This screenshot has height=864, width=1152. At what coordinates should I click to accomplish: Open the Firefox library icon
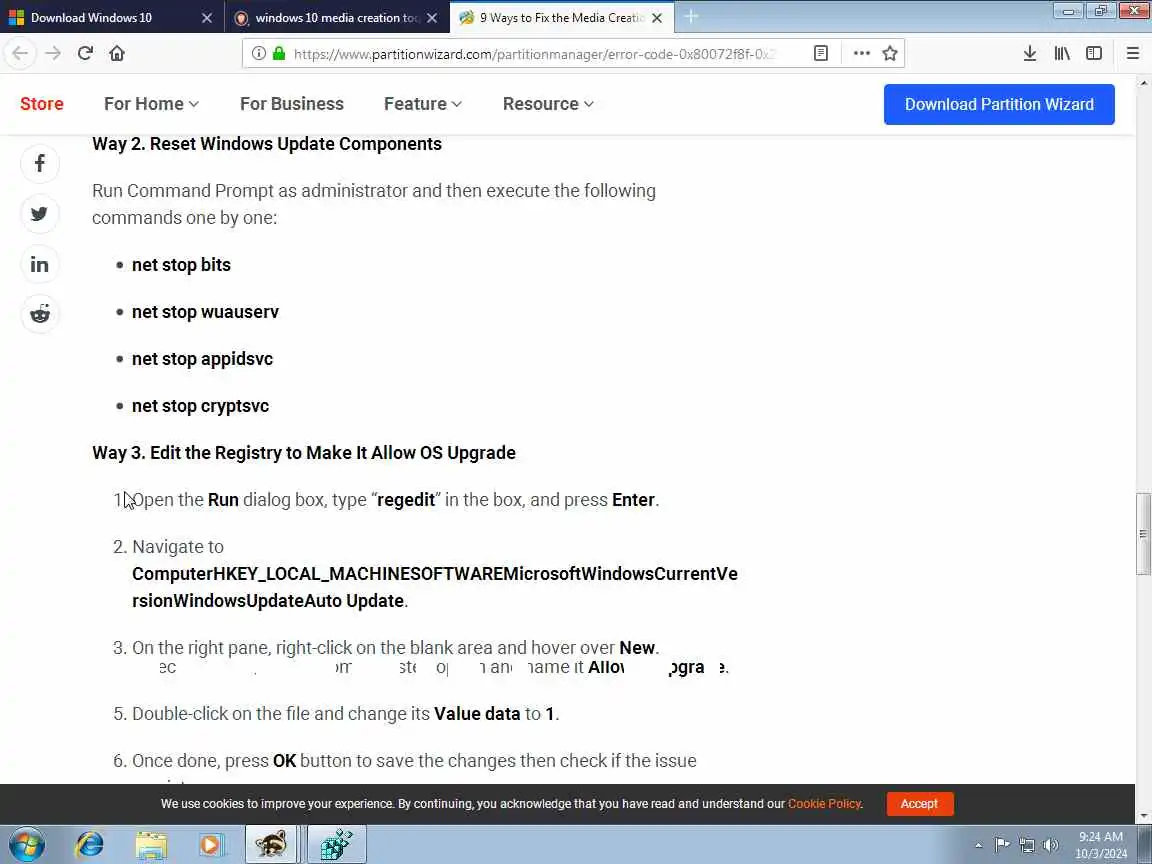pos(1062,53)
